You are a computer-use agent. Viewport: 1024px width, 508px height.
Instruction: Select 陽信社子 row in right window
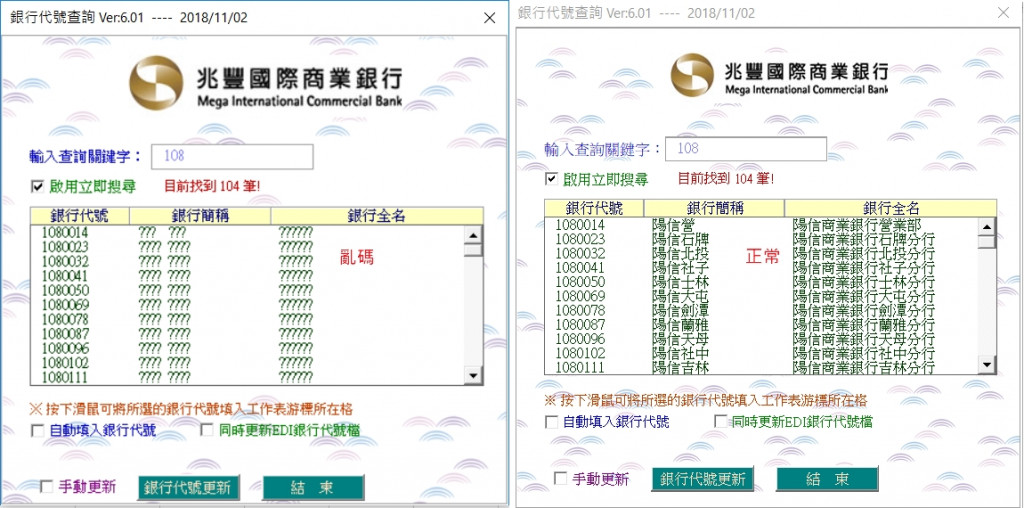pyautogui.click(x=761, y=268)
